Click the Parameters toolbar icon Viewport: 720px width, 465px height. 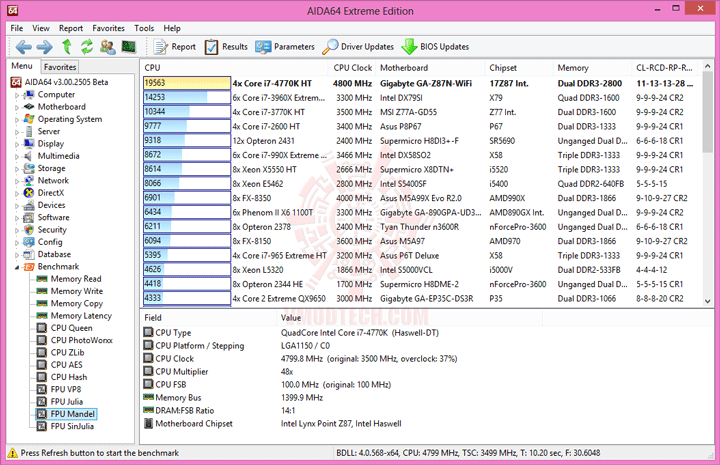[264, 47]
